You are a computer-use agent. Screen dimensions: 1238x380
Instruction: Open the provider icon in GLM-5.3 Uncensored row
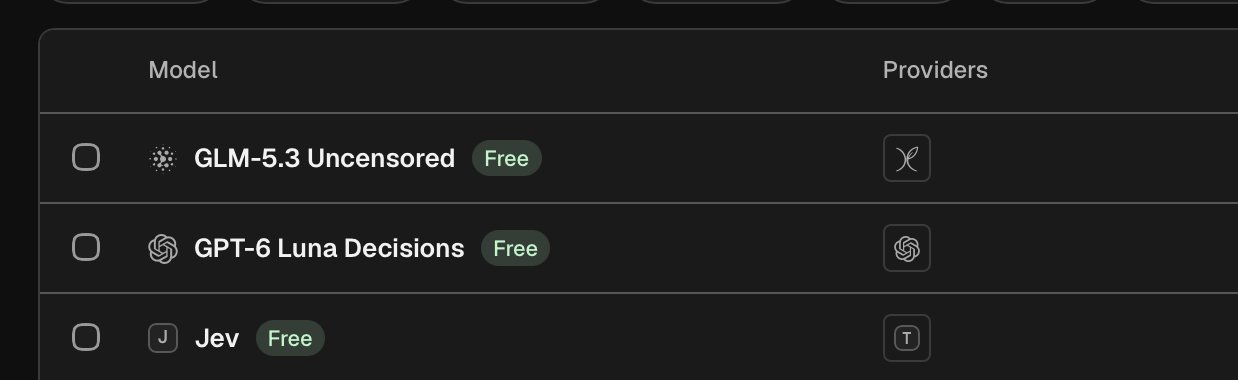pos(907,158)
